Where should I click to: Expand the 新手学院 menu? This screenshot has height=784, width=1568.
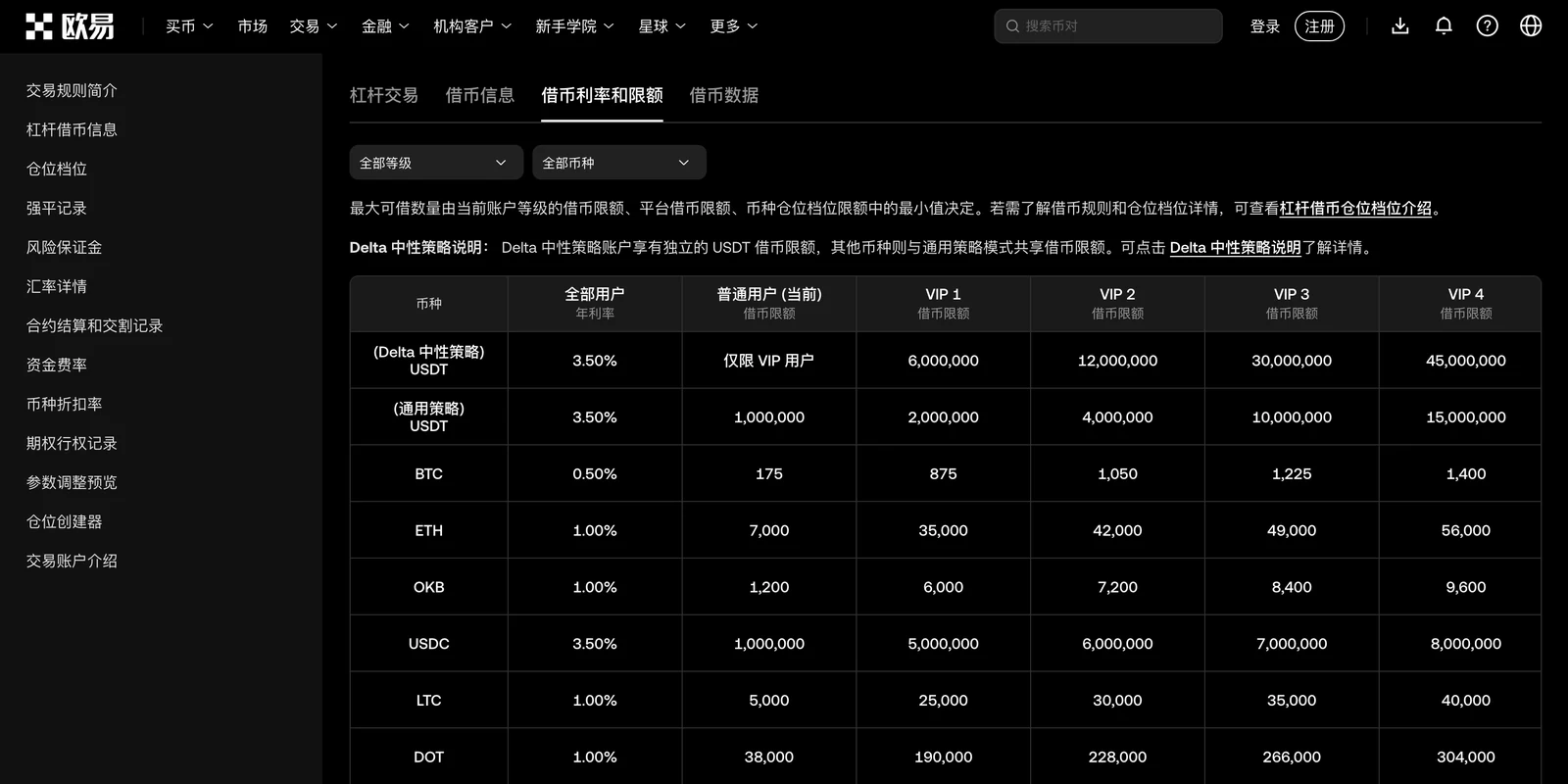[x=574, y=26]
